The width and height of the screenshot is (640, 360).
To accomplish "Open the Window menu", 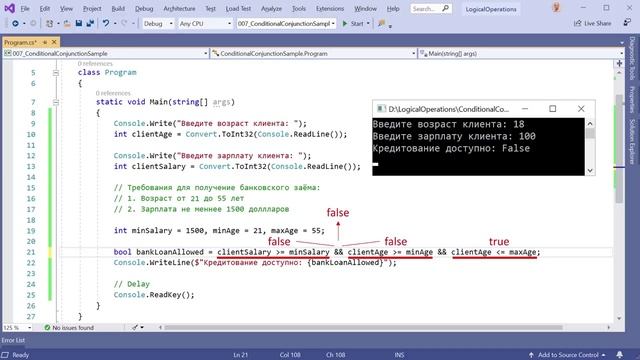I will (365, 9).
